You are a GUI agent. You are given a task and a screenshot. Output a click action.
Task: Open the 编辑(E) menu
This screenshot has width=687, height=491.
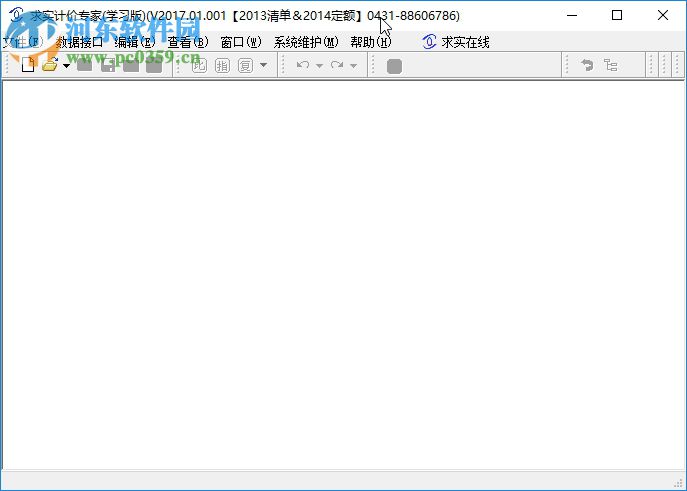[x=135, y=42]
